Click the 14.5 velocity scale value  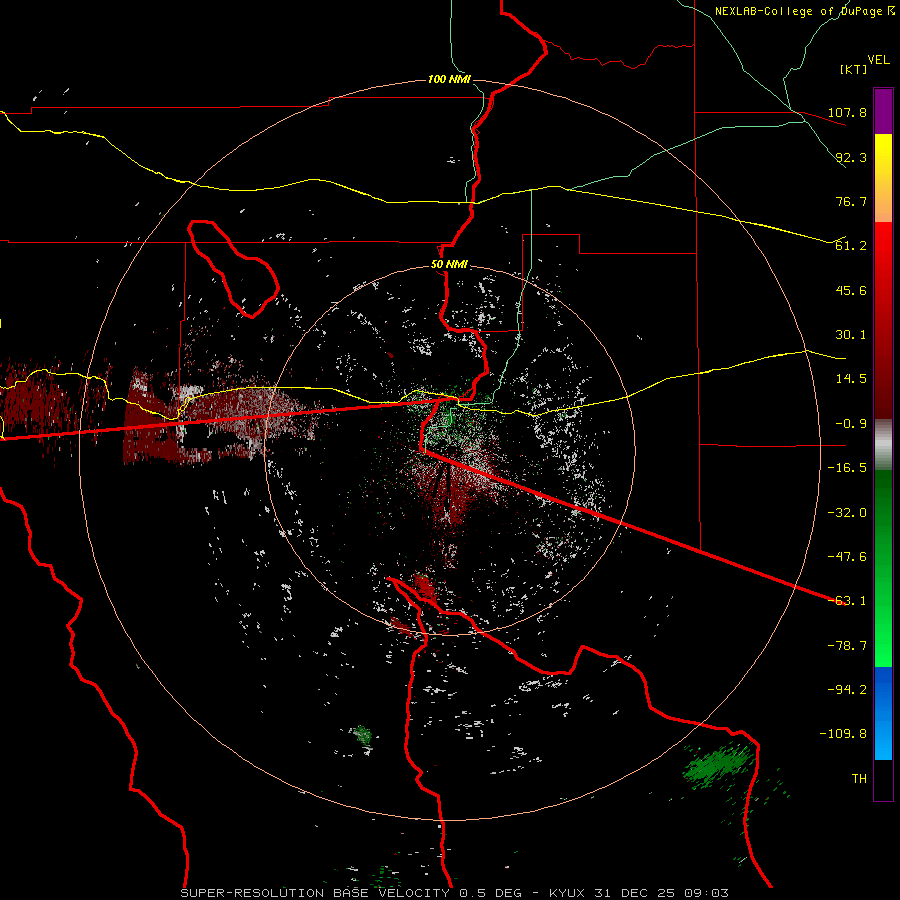(x=851, y=379)
